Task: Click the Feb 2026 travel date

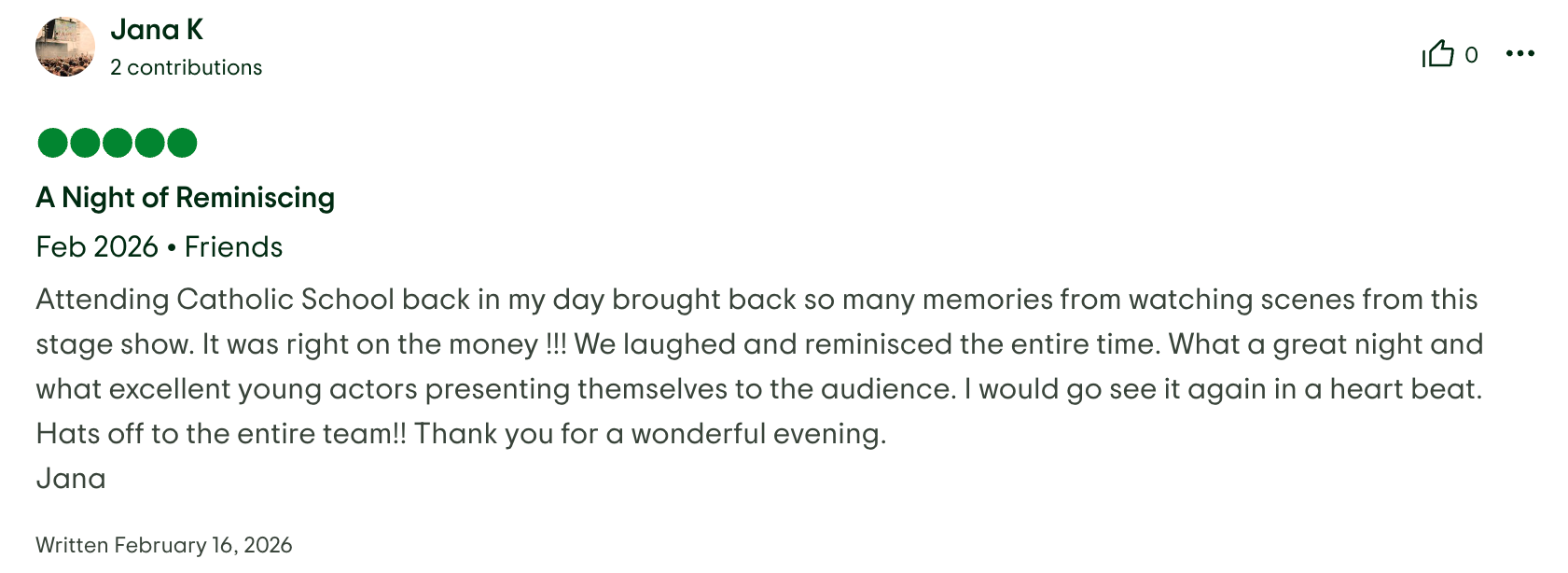Action: 96,246
